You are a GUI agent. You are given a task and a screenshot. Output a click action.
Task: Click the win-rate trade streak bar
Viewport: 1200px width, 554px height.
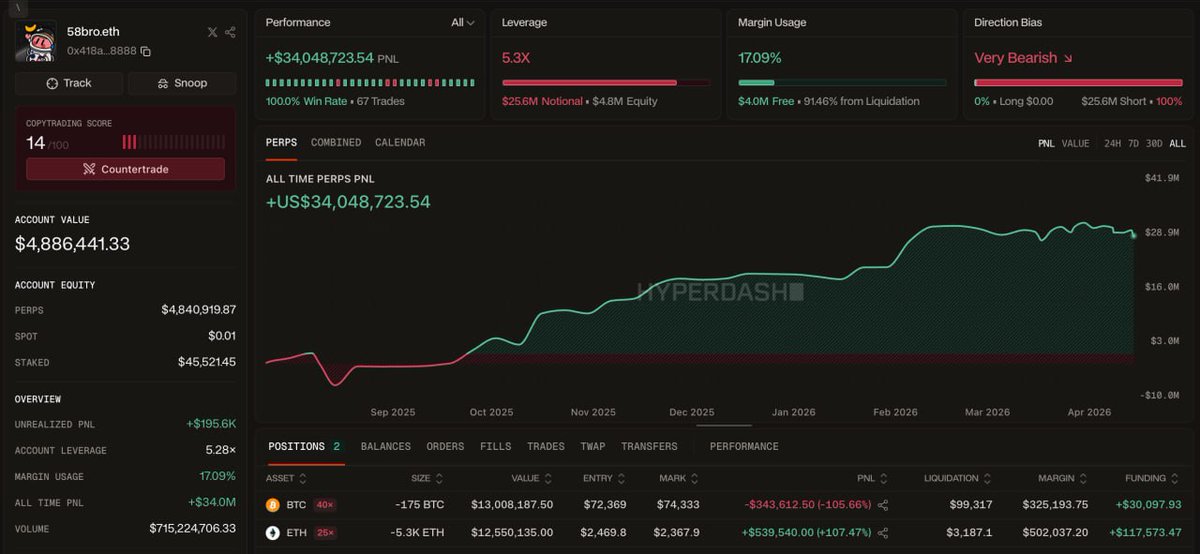[x=370, y=83]
